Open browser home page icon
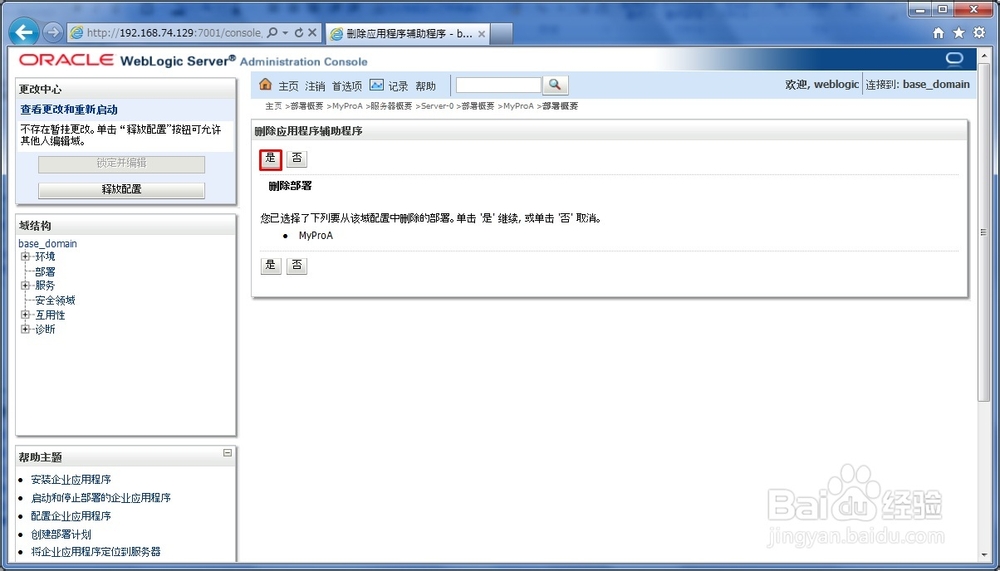Screen dimensions: 1000x571 coord(938,33)
